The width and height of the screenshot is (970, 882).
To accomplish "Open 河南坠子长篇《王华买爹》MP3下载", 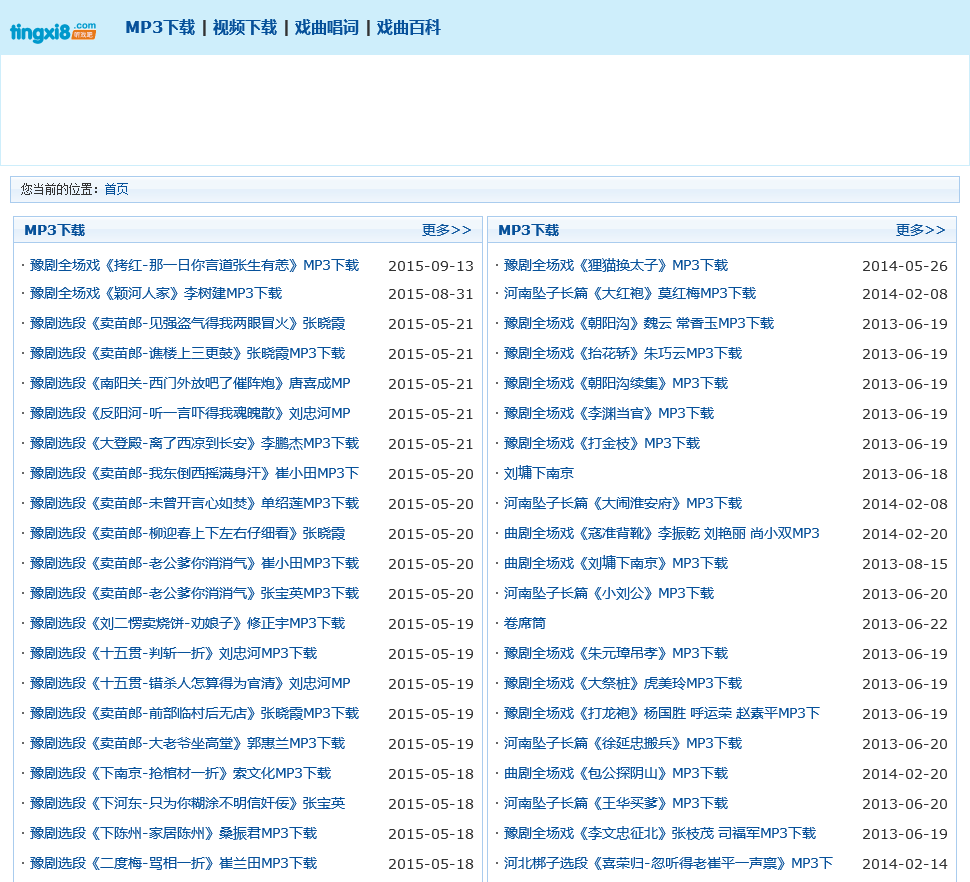I will 616,803.
